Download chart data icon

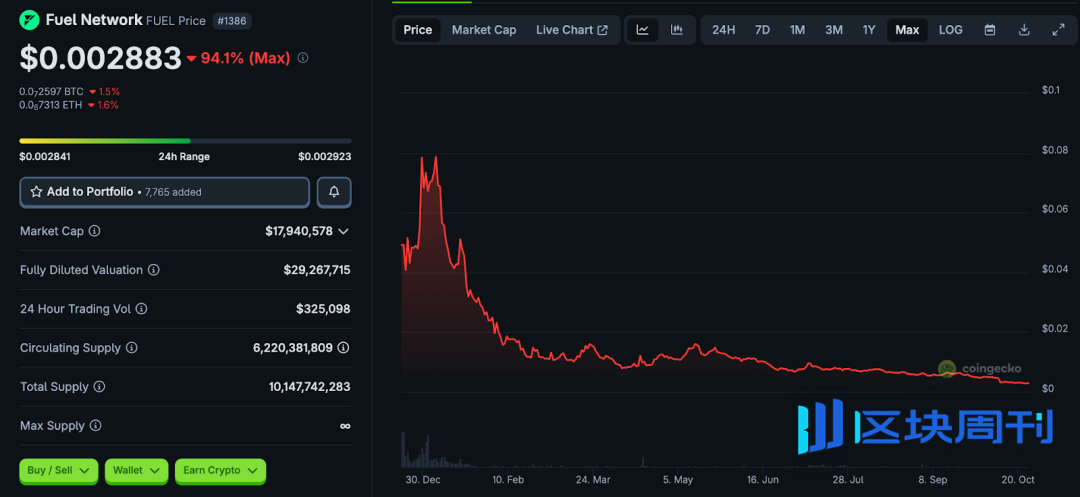click(1024, 30)
